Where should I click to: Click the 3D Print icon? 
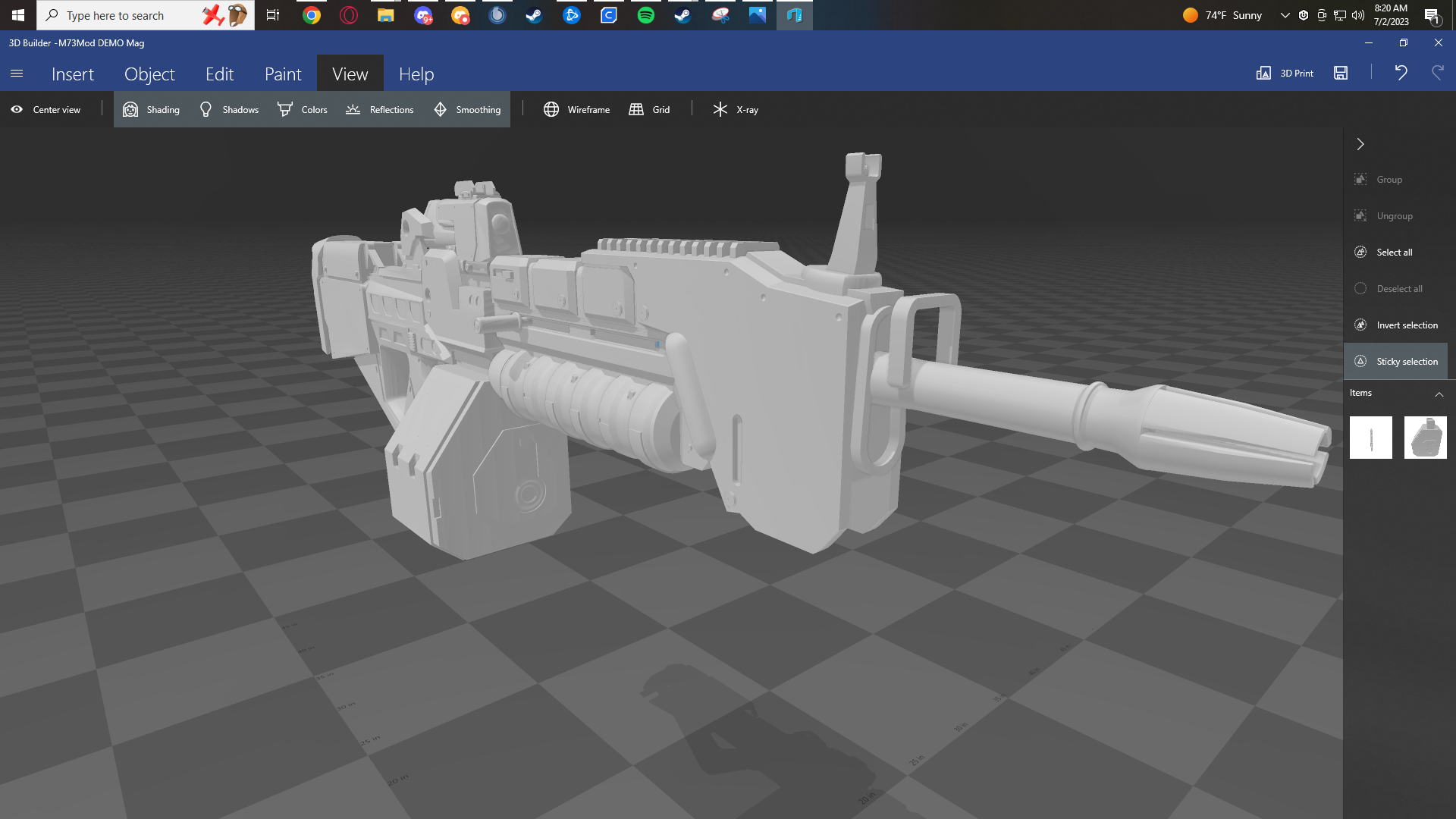(1263, 74)
